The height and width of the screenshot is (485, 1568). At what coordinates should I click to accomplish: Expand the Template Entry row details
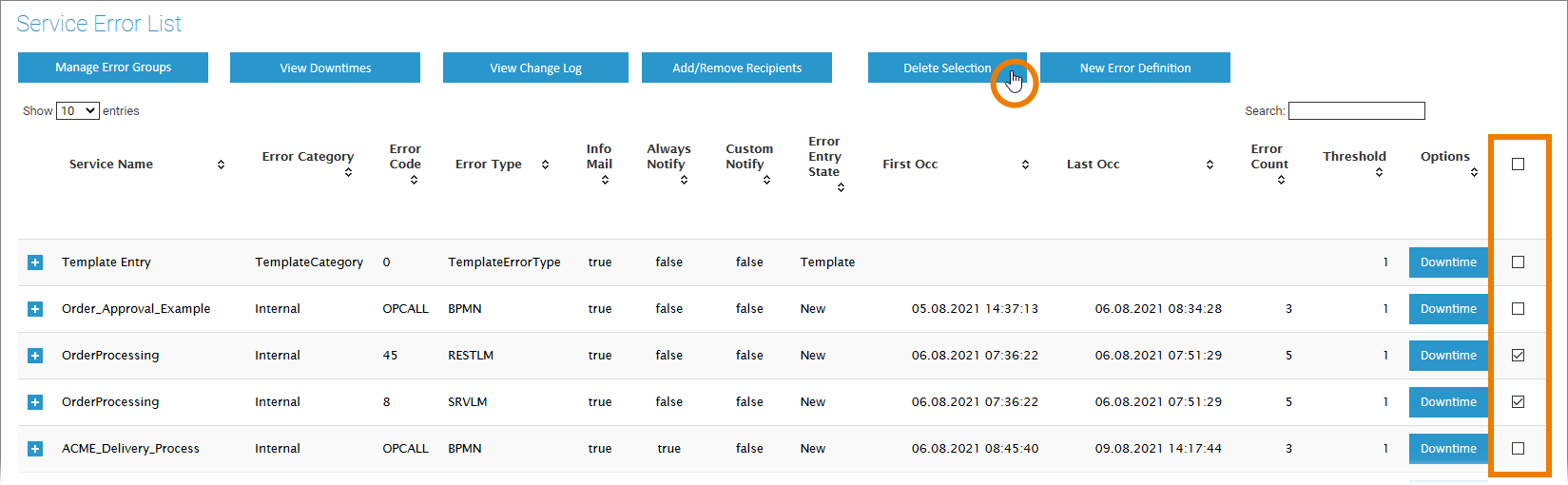pyautogui.click(x=35, y=262)
